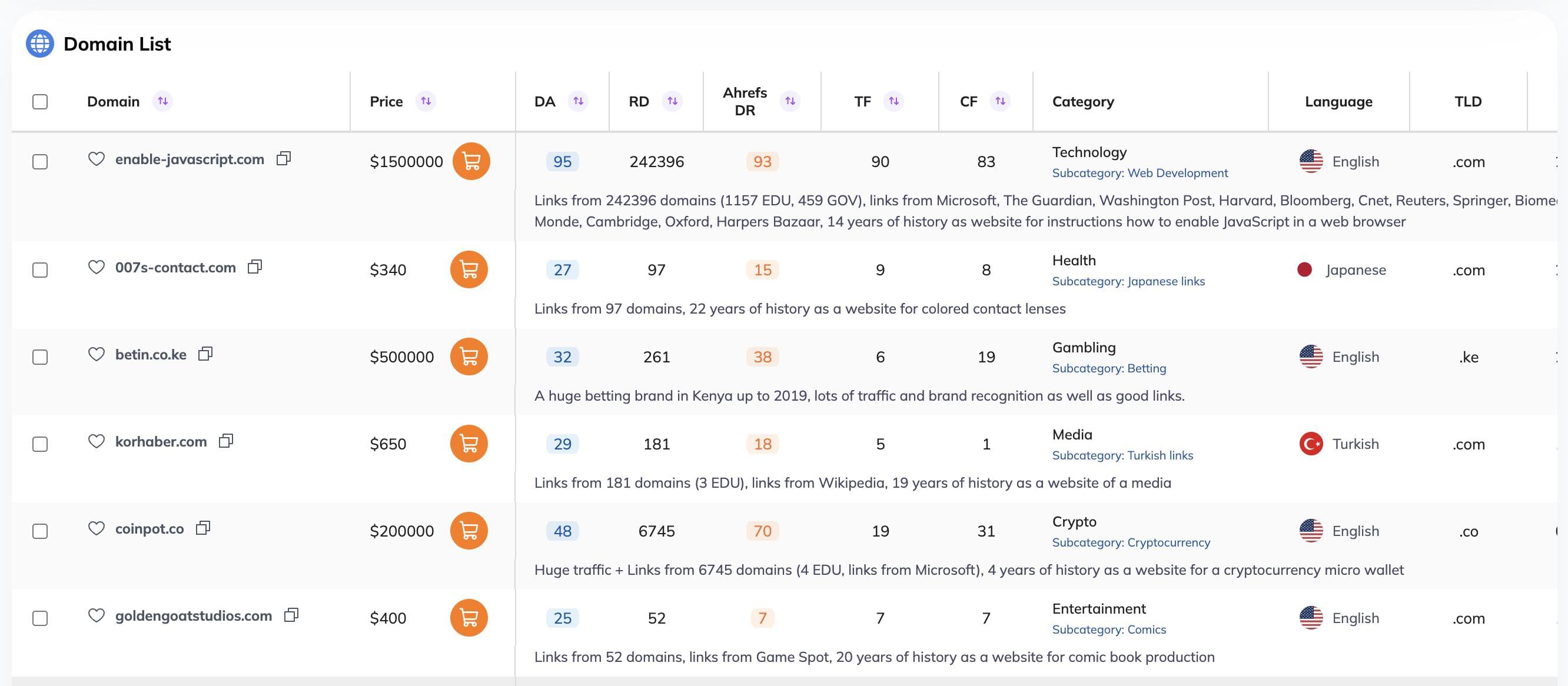Open the goldengoatstudios.com domain link
This screenshot has width=1568, height=686.
tap(194, 616)
